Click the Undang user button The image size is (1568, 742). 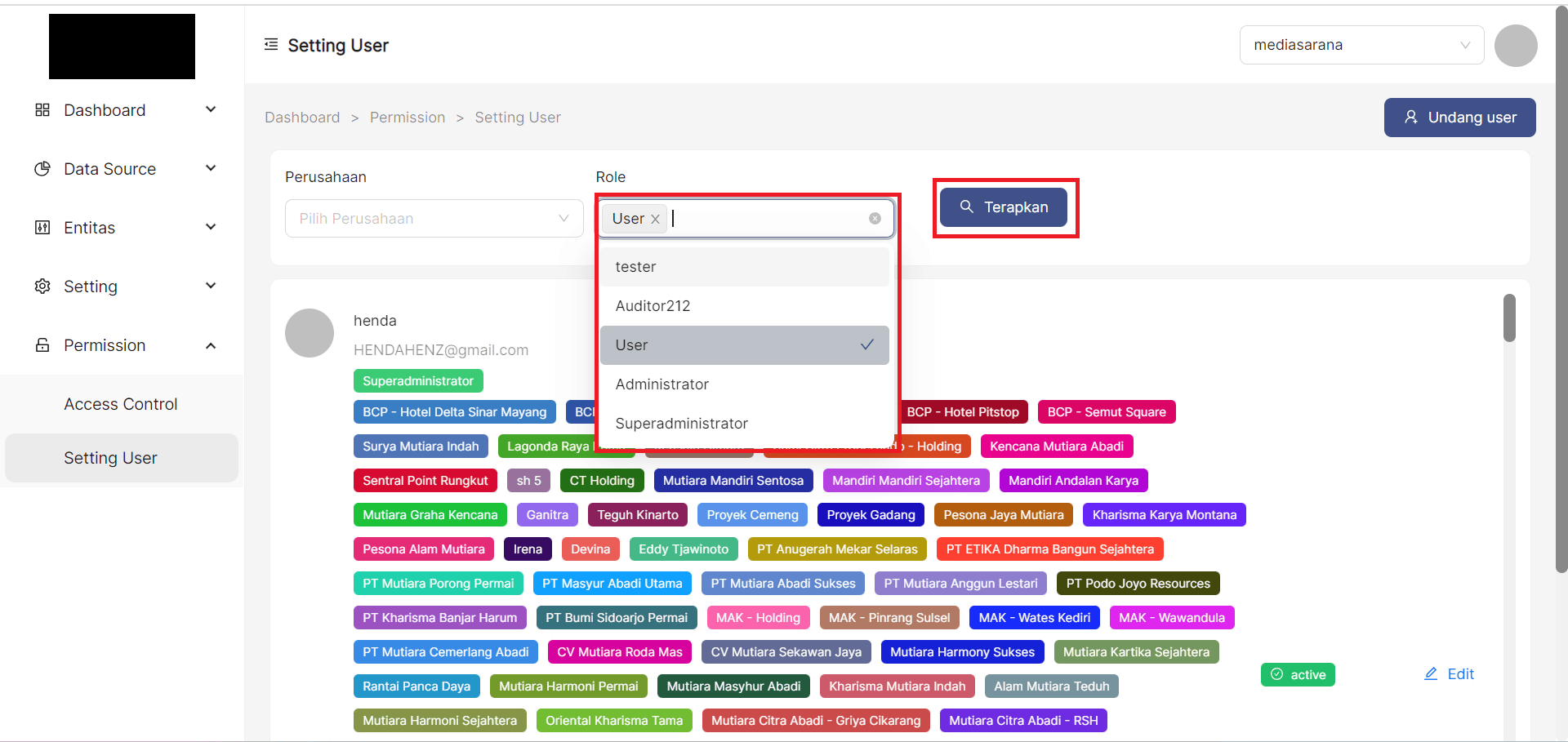(1459, 118)
